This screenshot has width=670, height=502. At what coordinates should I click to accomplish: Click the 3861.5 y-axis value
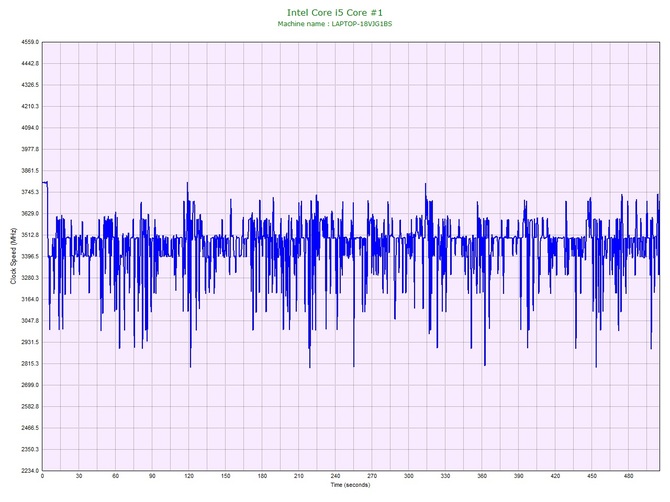pyautogui.click(x=30, y=171)
